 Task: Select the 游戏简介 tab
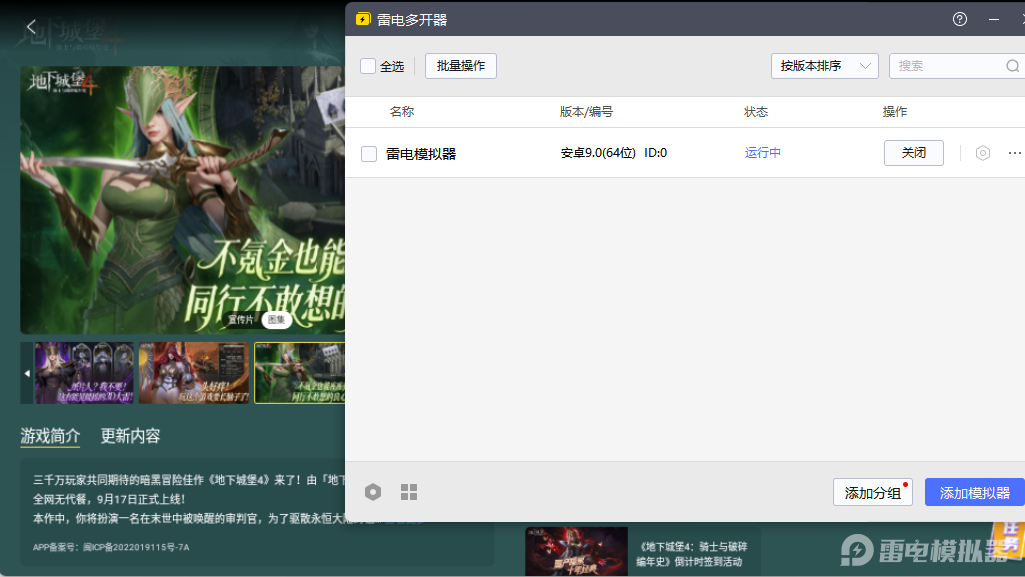(x=50, y=436)
